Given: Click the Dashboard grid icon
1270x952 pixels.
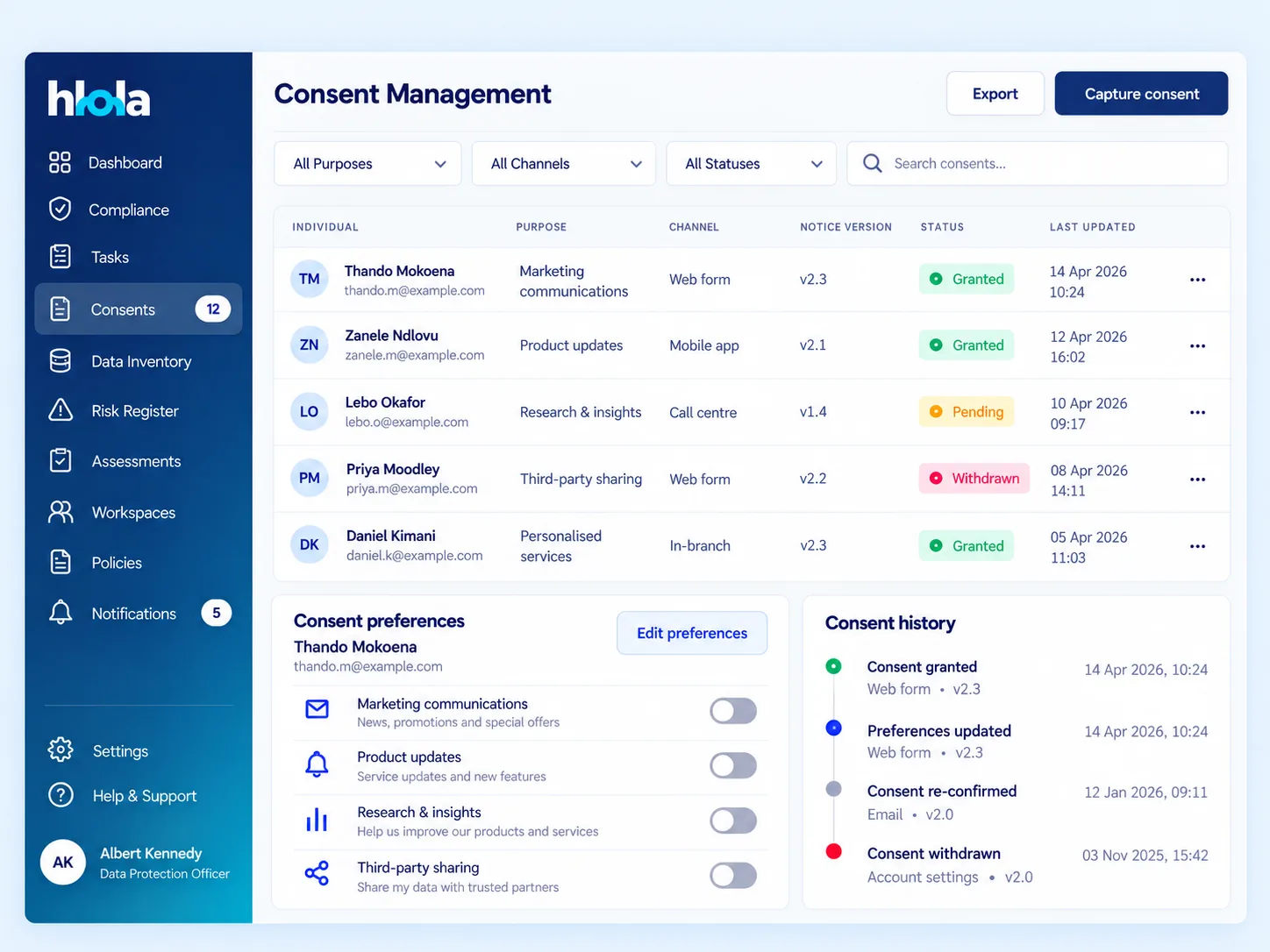Looking at the screenshot, I should pyautogui.click(x=60, y=162).
